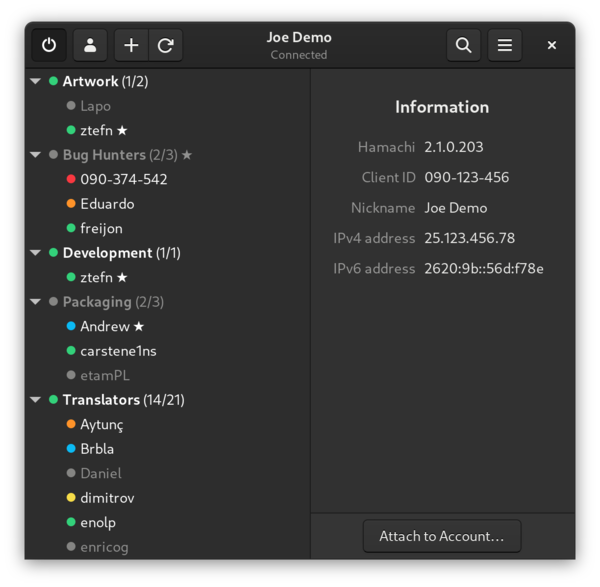The width and height of the screenshot is (600, 587).
Task: Collapse the Artwork network group
Action: tap(36, 81)
